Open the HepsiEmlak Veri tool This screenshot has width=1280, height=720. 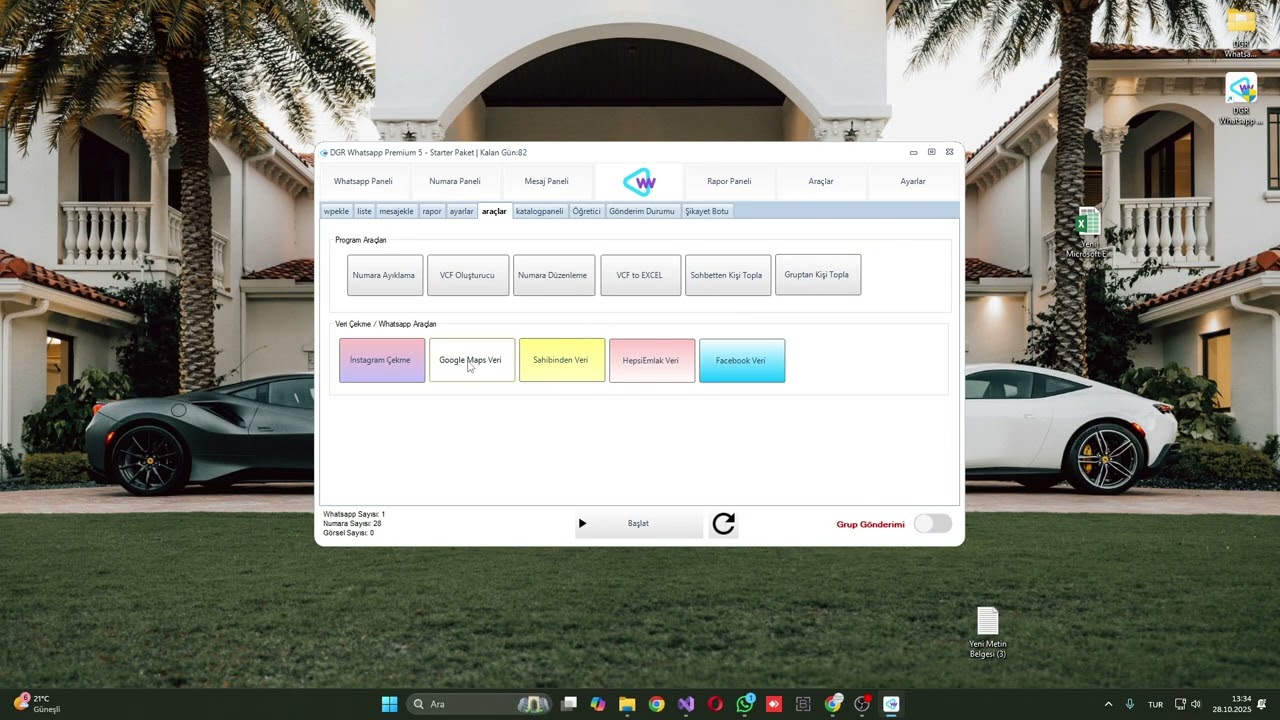651,360
